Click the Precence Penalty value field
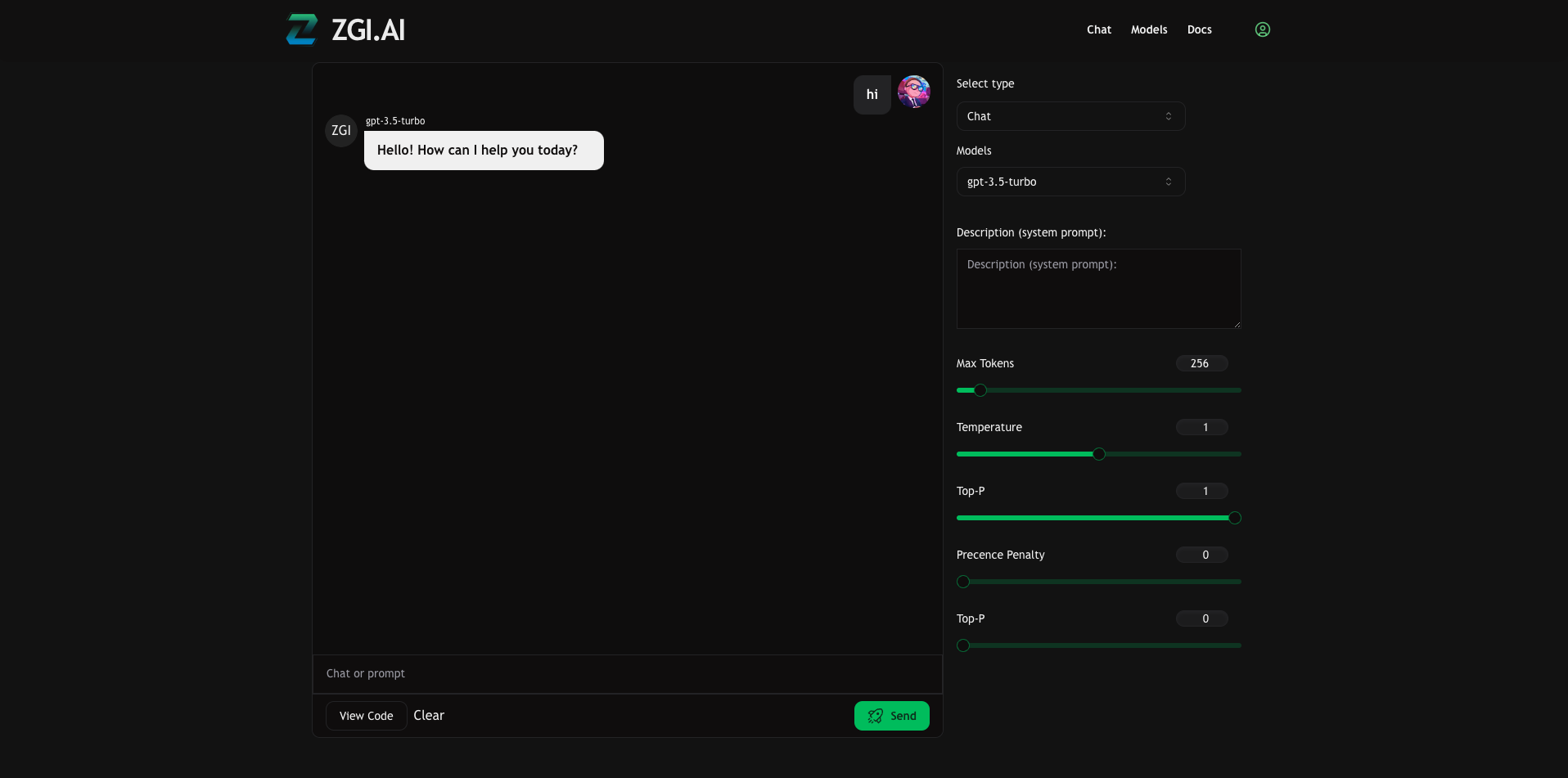The width and height of the screenshot is (1568, 778). (x=1201, y=555)
